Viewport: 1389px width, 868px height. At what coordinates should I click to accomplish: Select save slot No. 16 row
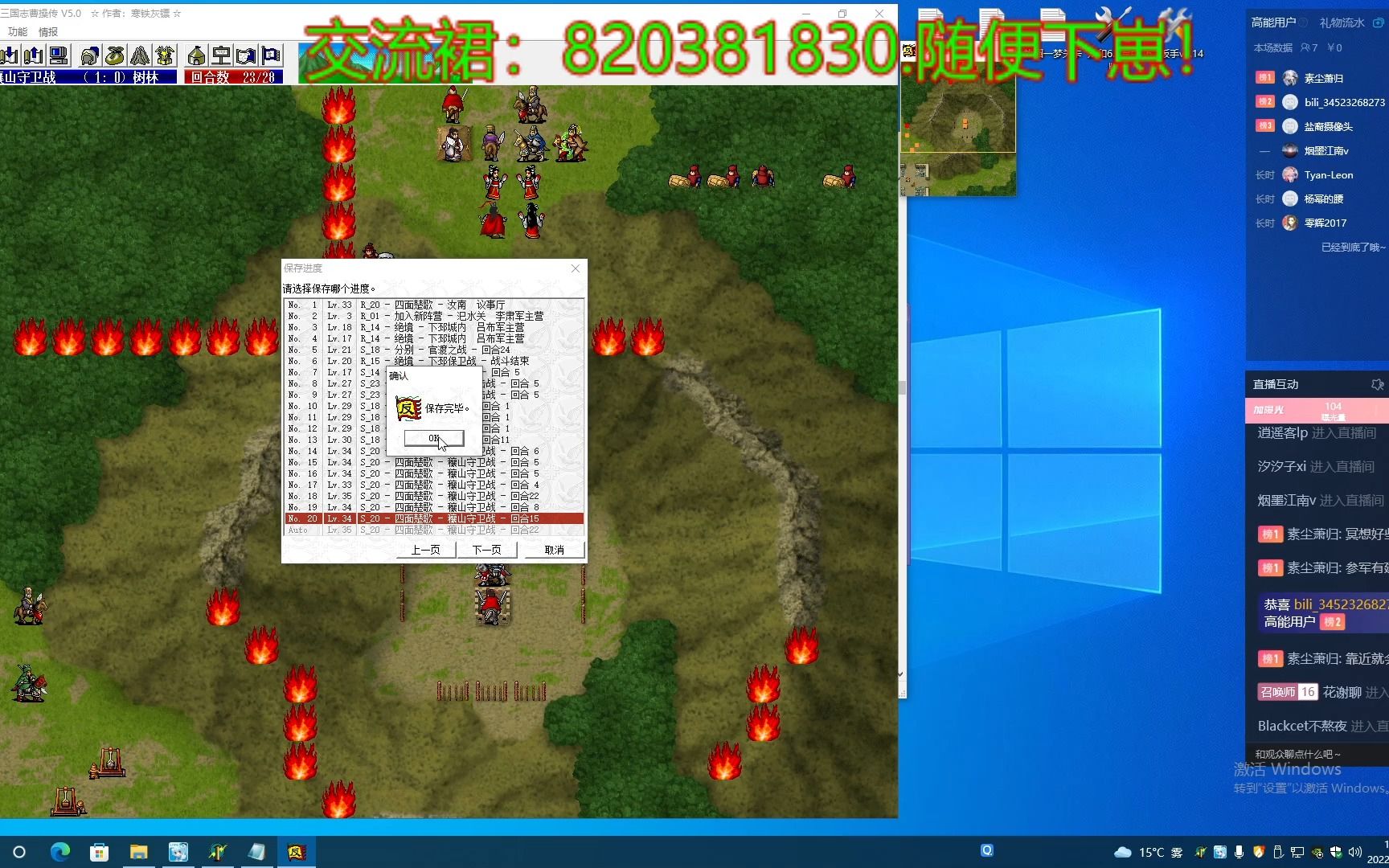tap(434, 473)
